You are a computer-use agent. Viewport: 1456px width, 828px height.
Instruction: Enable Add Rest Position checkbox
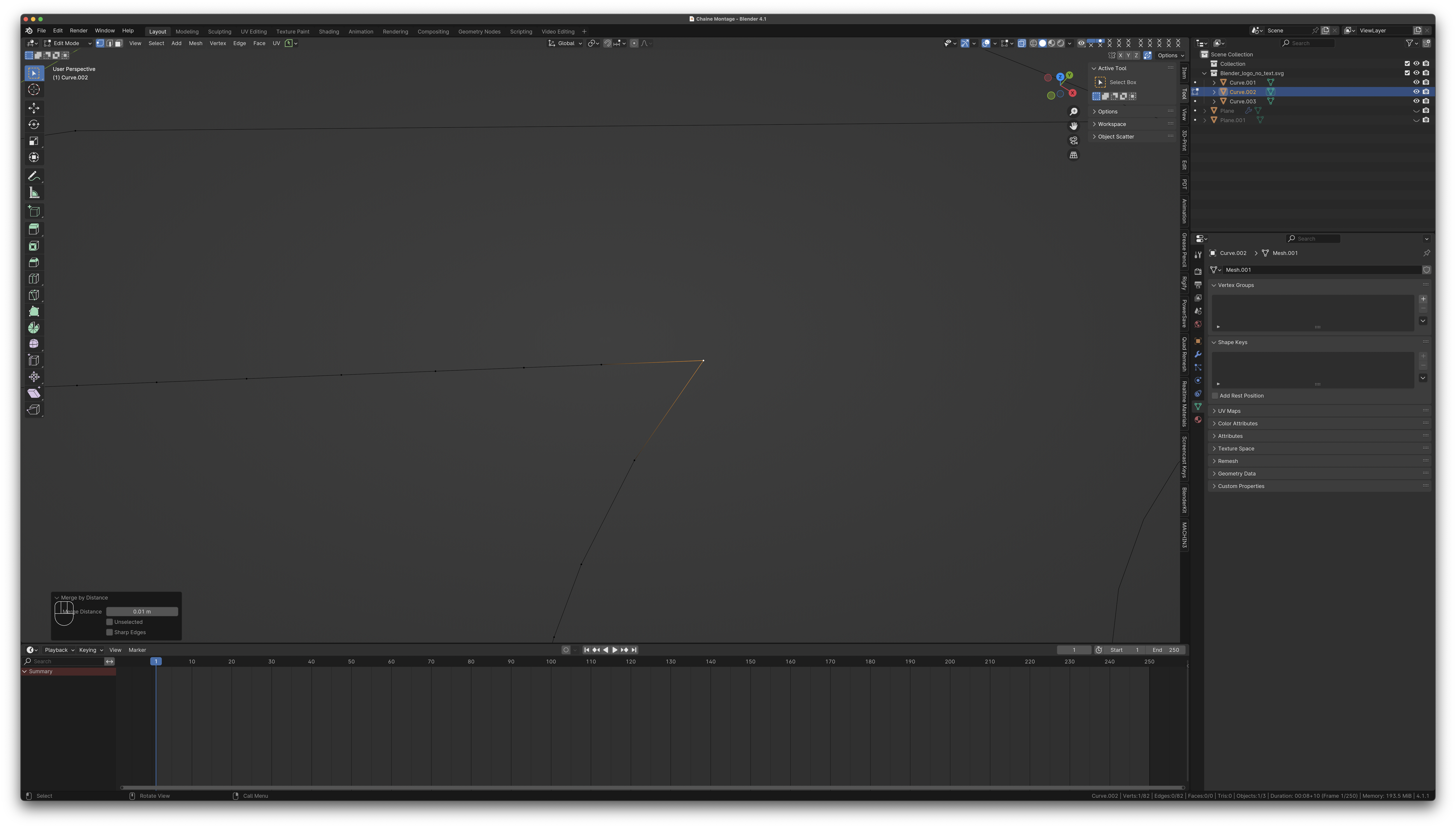(x=1215, y=396)
